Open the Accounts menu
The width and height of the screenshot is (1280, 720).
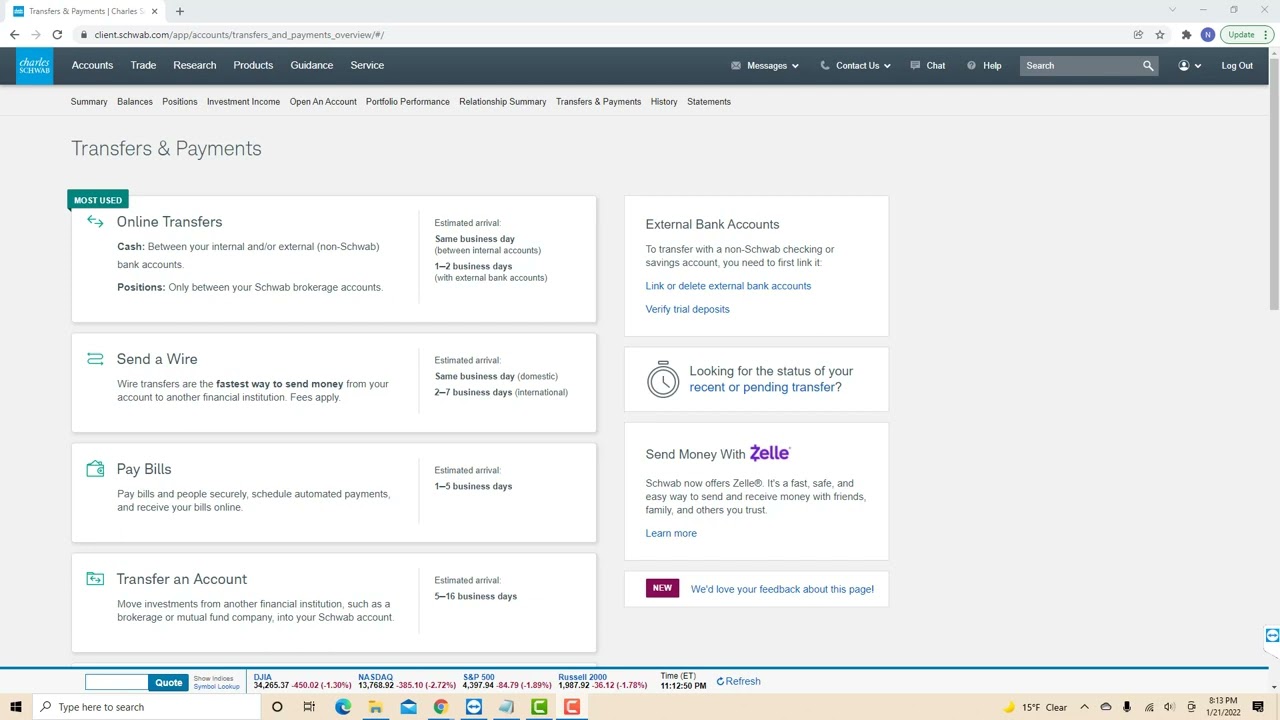[x=92, y=65]
